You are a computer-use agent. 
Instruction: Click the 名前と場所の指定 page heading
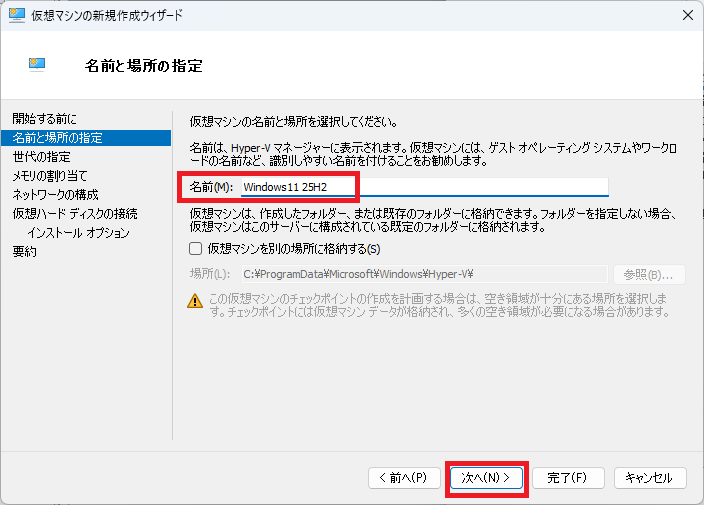[x=144, y=66]
